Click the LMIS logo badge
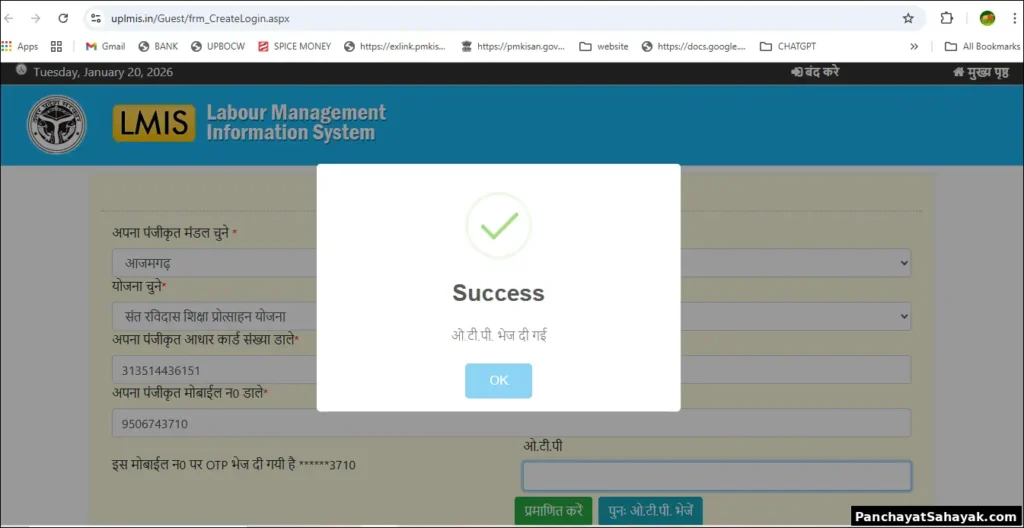The height and width of the screenshot is (528, 1024). [153, 123]
